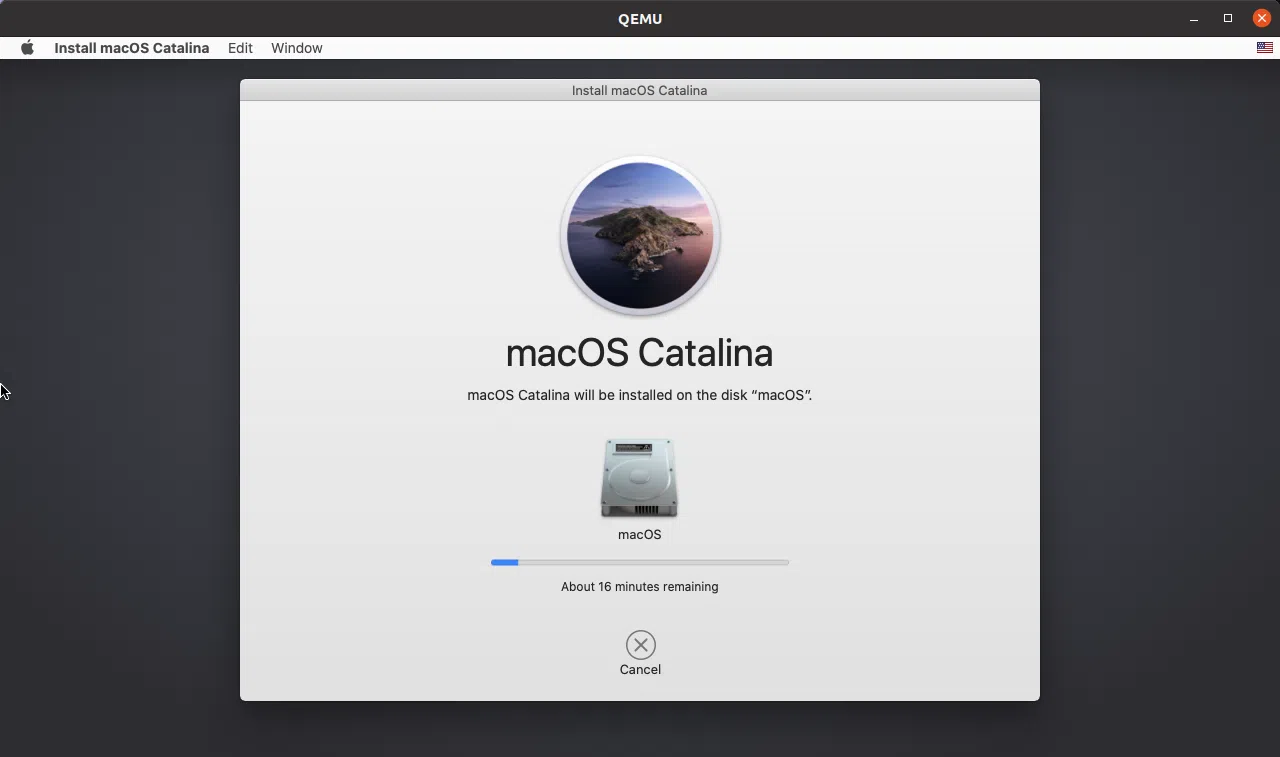Click the 'macOS' disk name label

tap(640, 535)
